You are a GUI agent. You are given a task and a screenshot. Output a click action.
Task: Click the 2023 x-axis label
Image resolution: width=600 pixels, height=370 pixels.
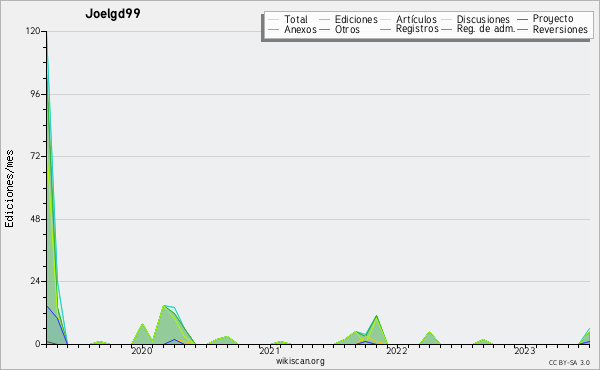click(x=525, y=350)
